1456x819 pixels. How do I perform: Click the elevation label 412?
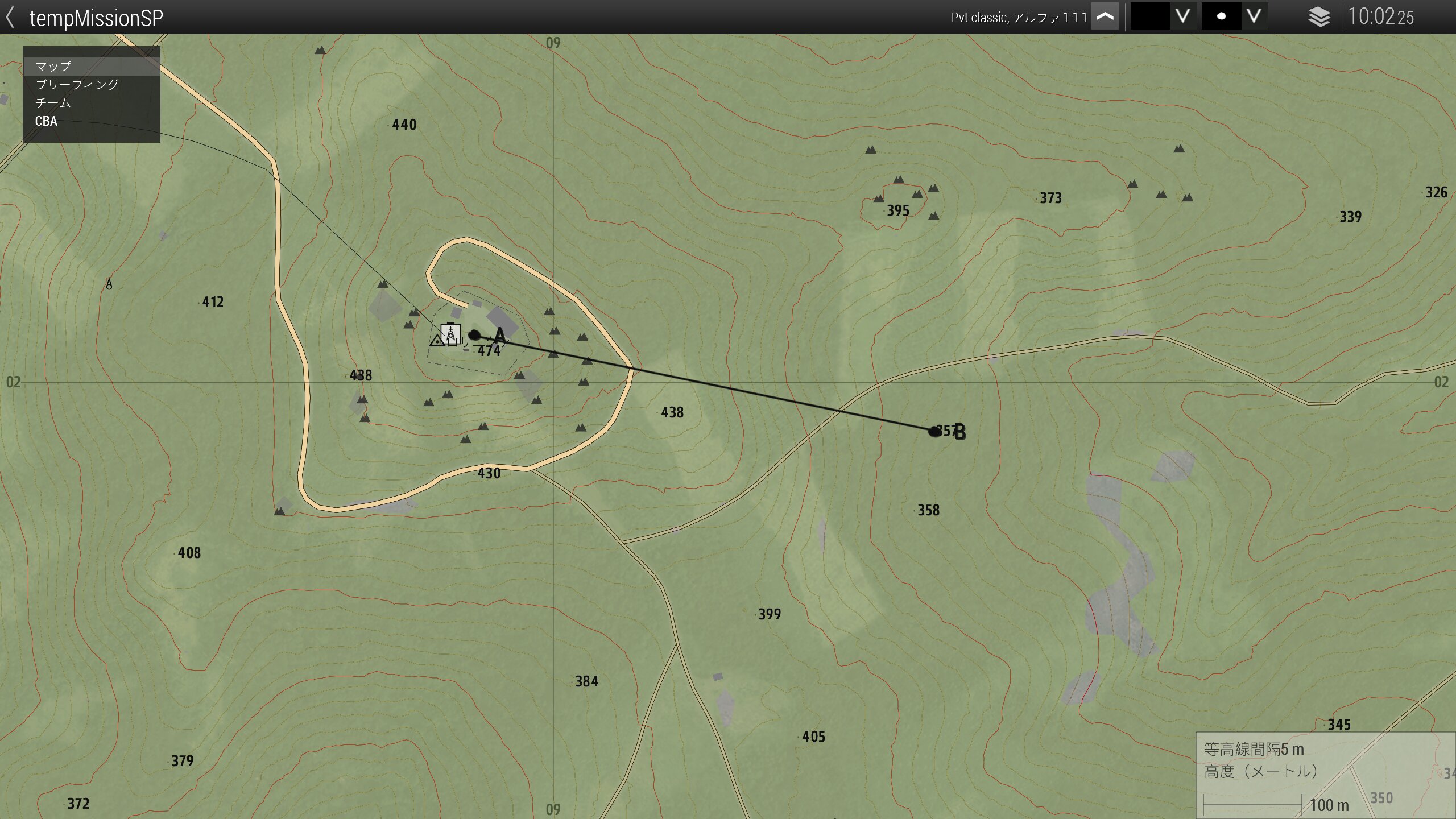(213, 302)
